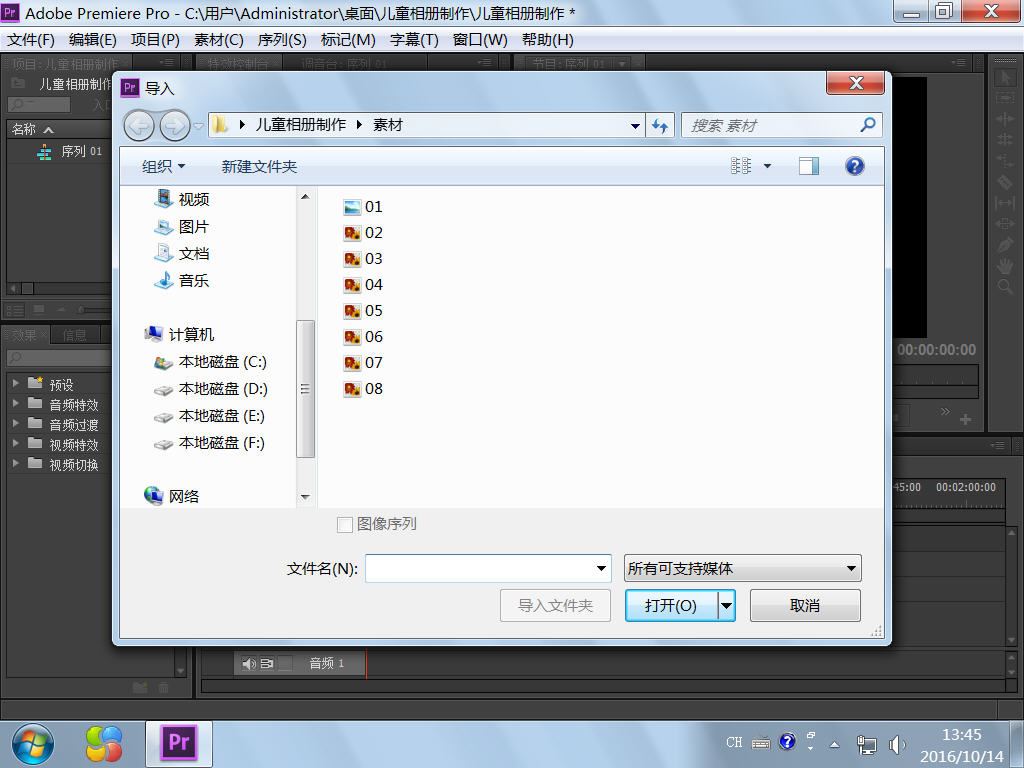
Task: Refresh the 素材 folder location
Action: coord(660,125)
